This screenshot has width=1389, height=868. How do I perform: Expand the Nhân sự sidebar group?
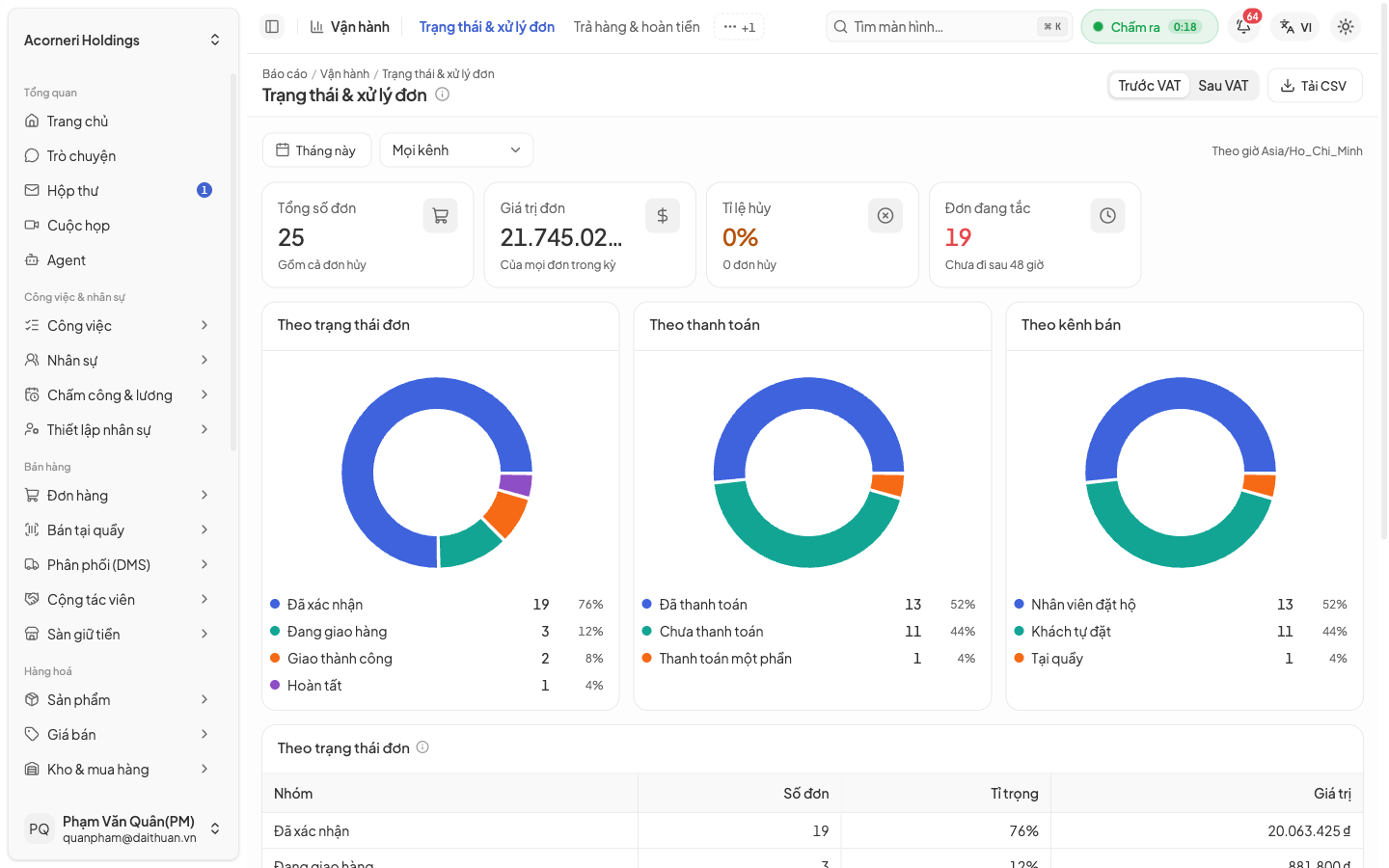(x=118, y=361)
